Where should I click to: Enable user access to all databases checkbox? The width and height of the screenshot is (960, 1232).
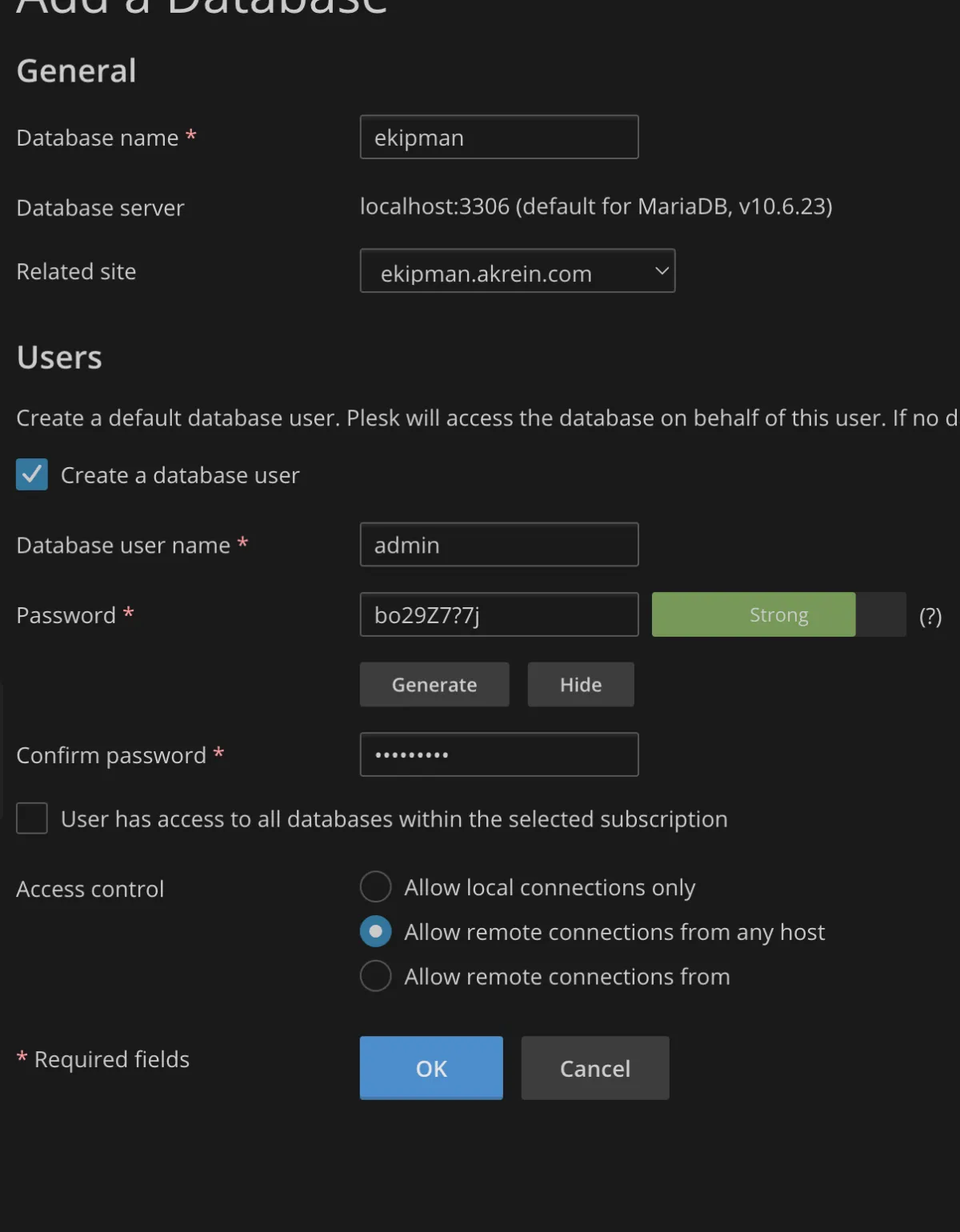pos(32,818)
